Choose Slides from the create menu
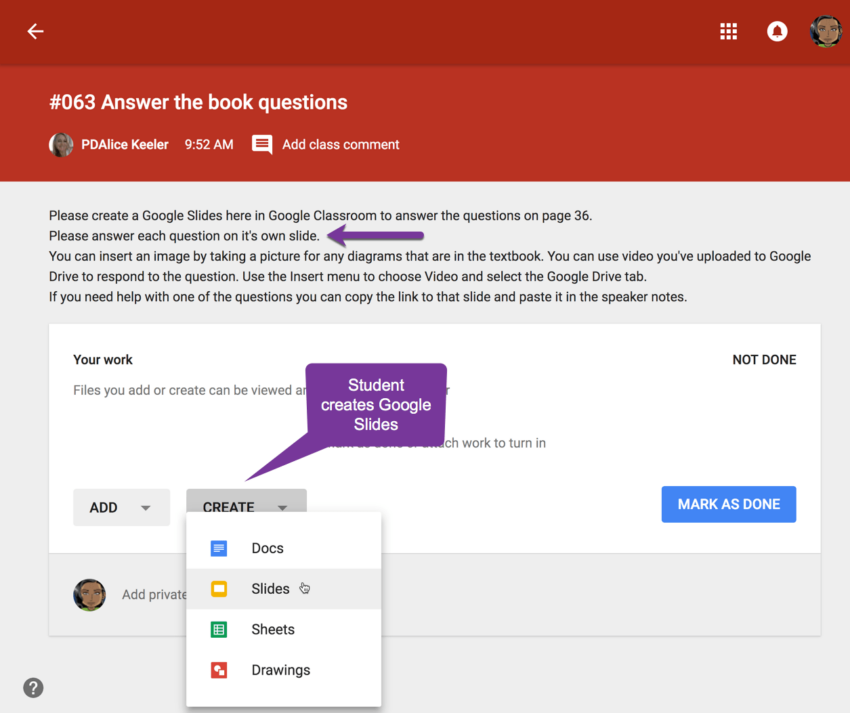 coord(284,589)
